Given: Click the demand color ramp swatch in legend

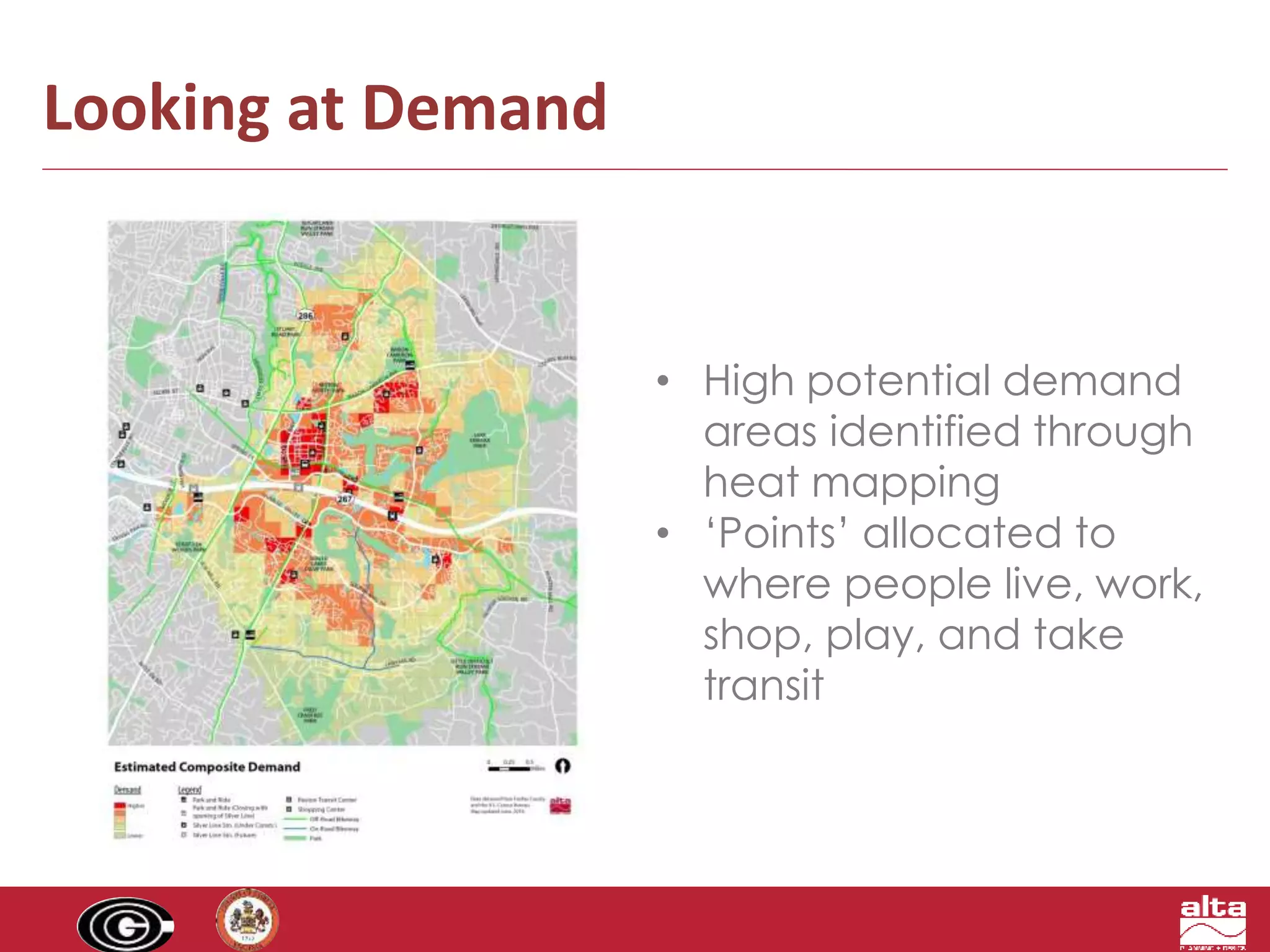Looking at the screenshot, I should 120,821.
